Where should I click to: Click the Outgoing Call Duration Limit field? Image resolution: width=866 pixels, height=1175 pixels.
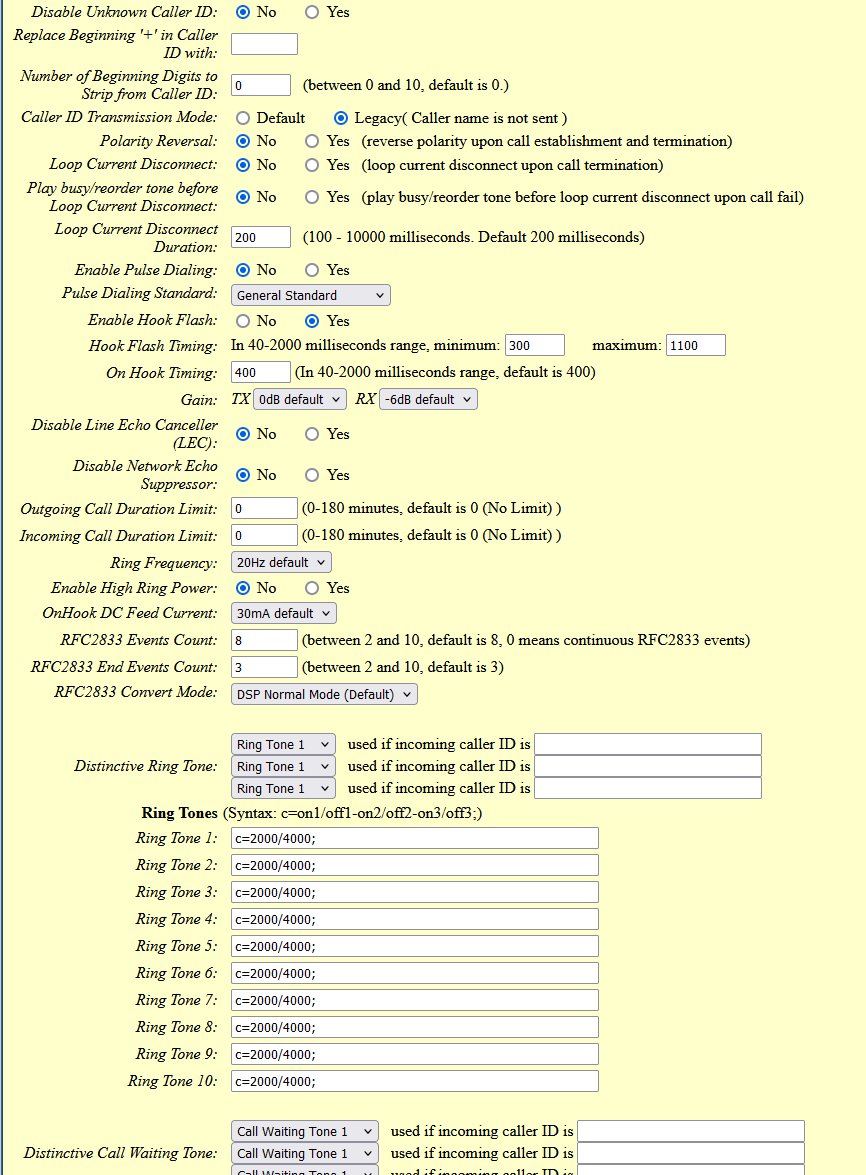[x=264, y=509]
